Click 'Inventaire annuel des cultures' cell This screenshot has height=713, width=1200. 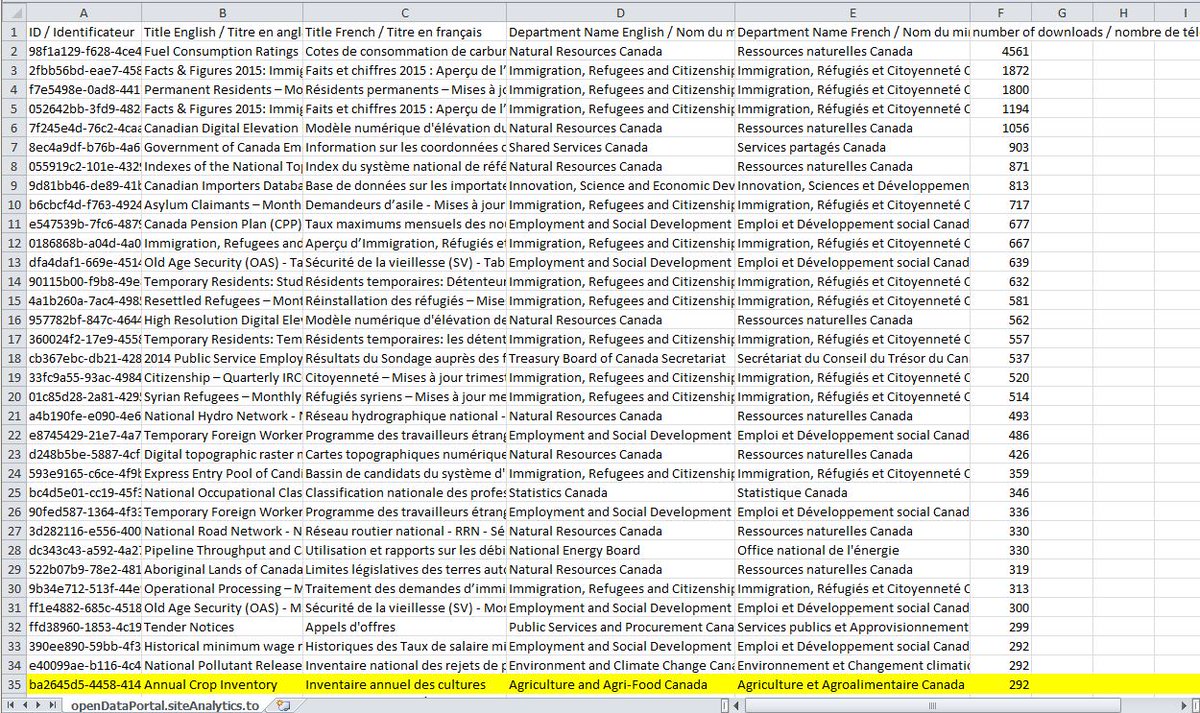(404, 684)
